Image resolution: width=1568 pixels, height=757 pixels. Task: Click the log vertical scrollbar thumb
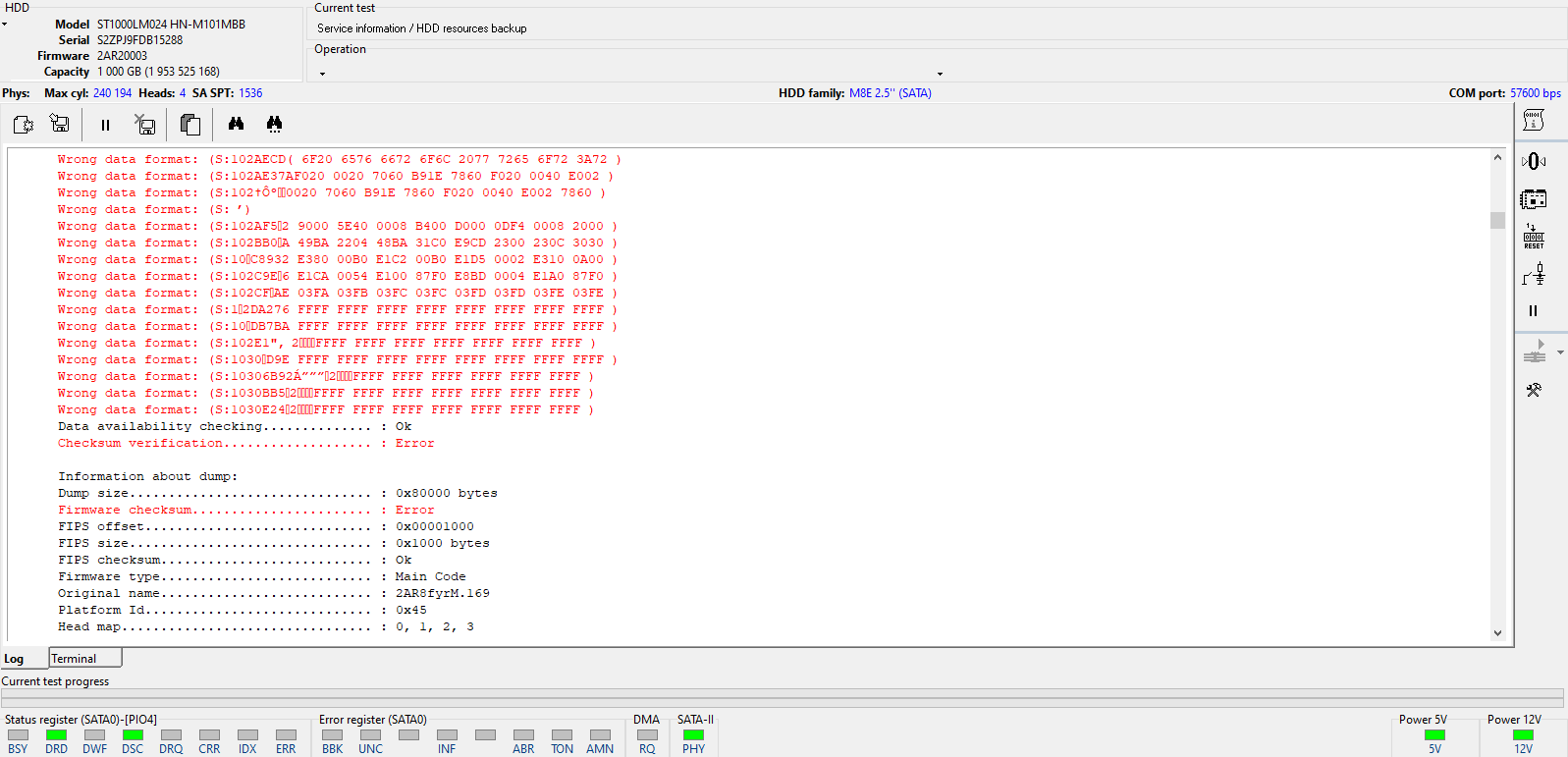click(x=1497, y=220)
